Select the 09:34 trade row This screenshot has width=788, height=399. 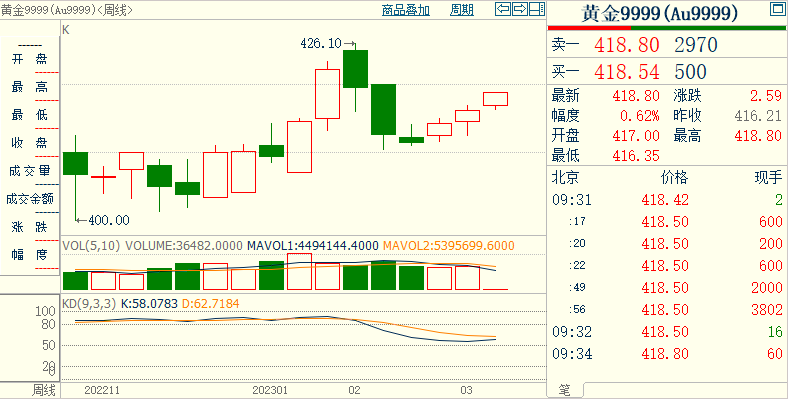click(667, 354)
